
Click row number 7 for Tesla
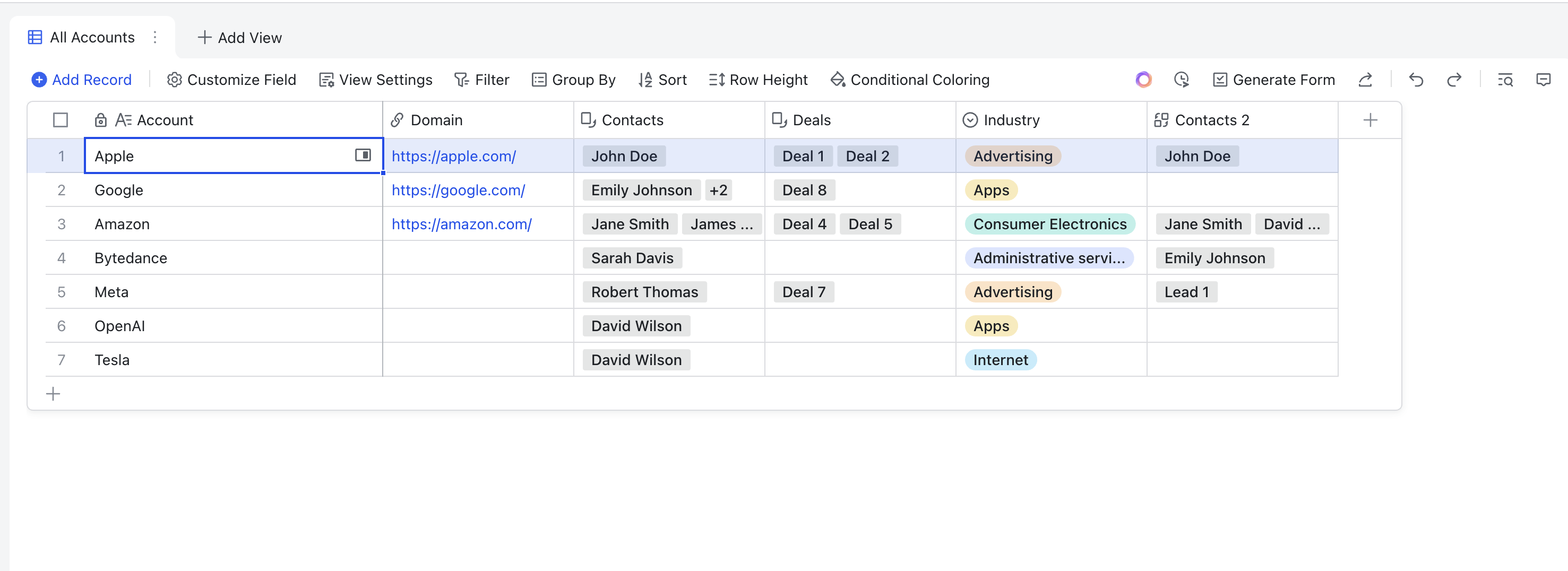tap(62, 360)
